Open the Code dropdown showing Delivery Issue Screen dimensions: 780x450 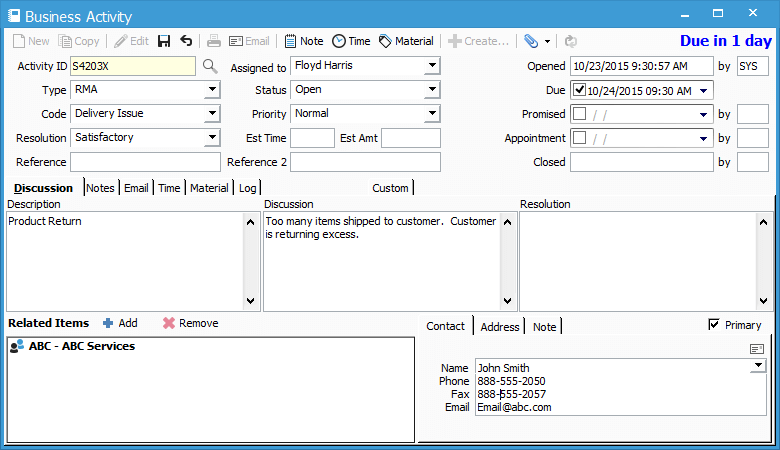coord(212,113)
